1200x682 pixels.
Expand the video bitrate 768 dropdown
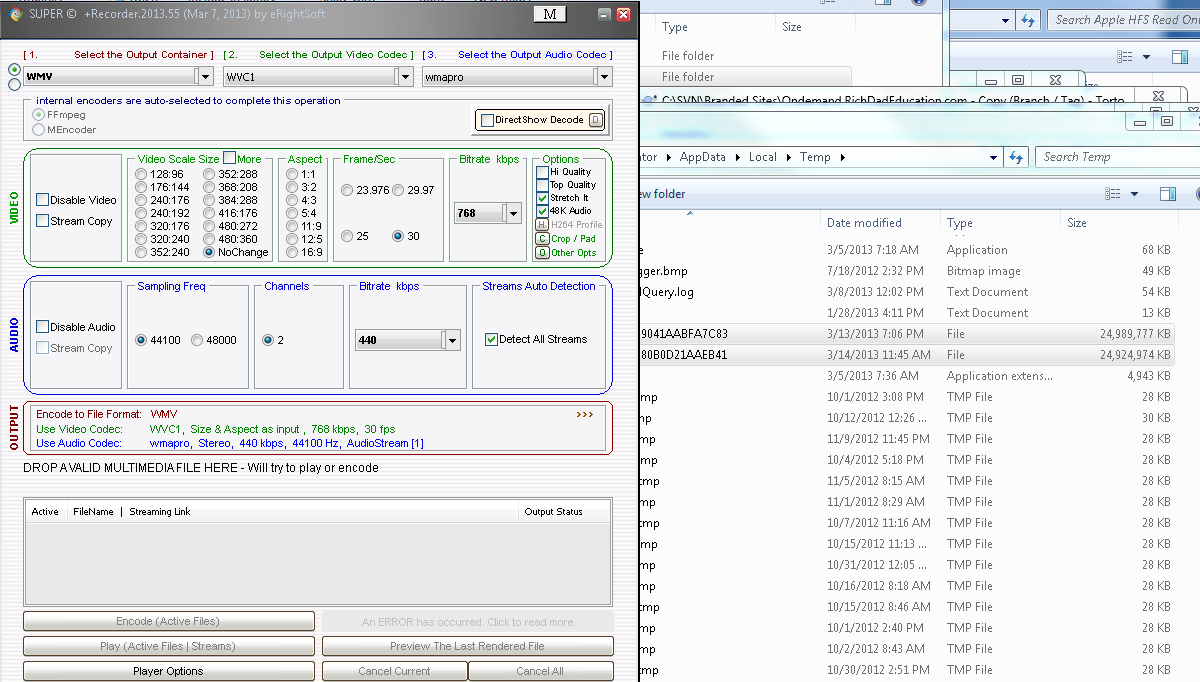click(513, 213)
